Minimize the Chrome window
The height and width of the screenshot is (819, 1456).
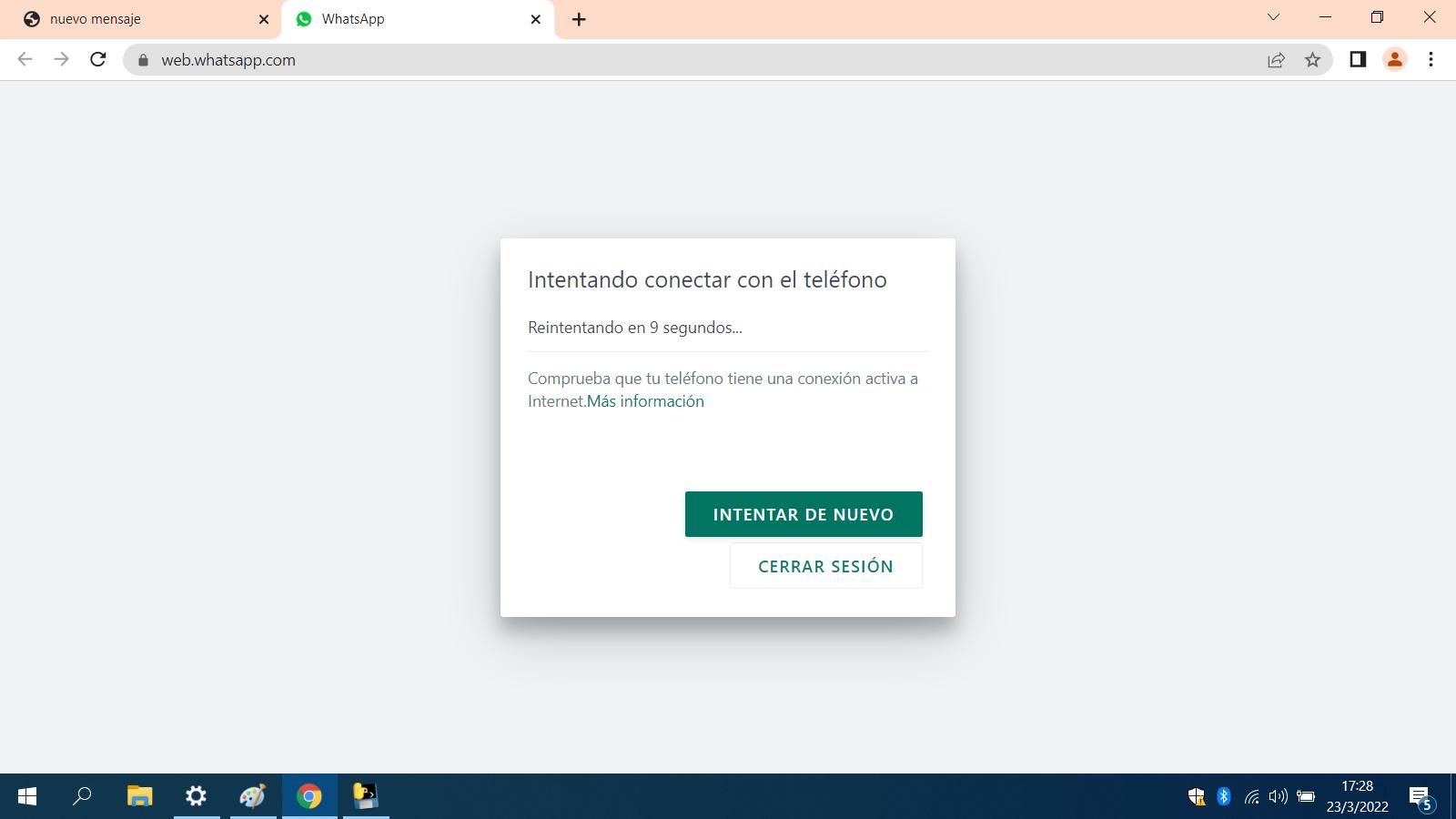click(1325, 17)
